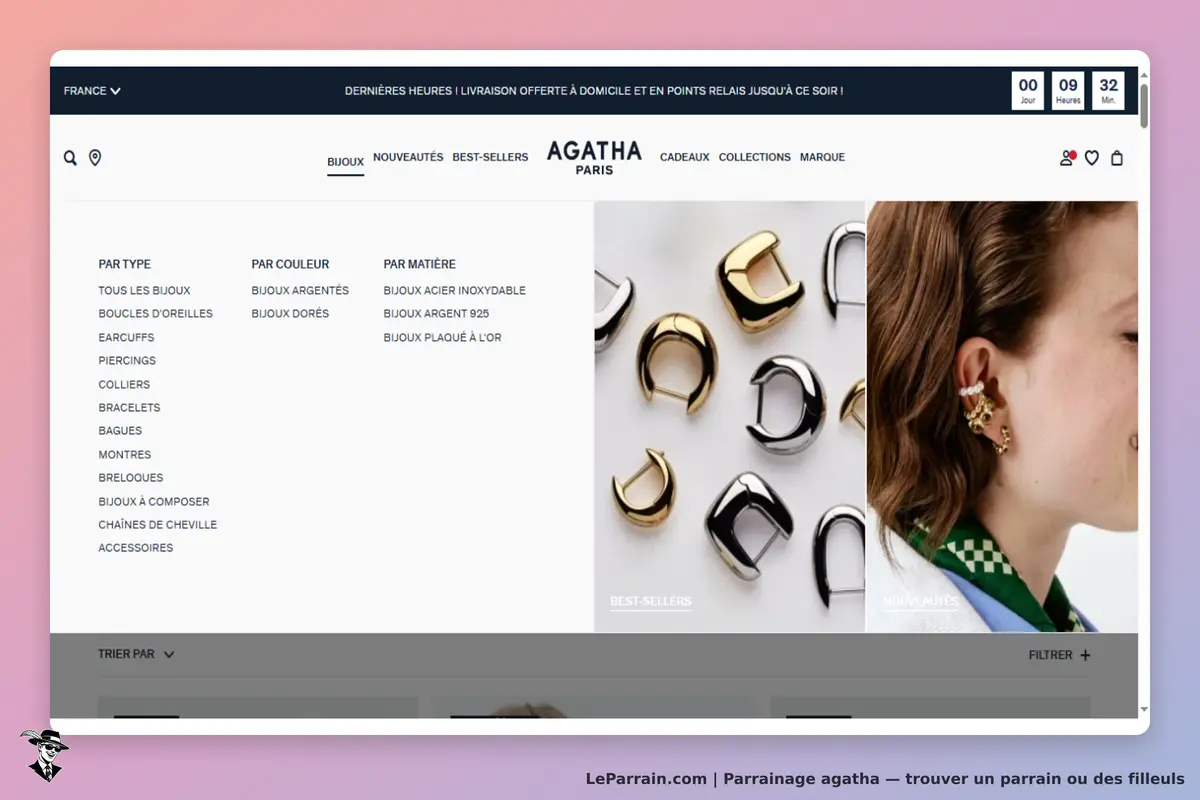Open BIJOUX PLAQUÉ À L'OR link

[442, 338]
